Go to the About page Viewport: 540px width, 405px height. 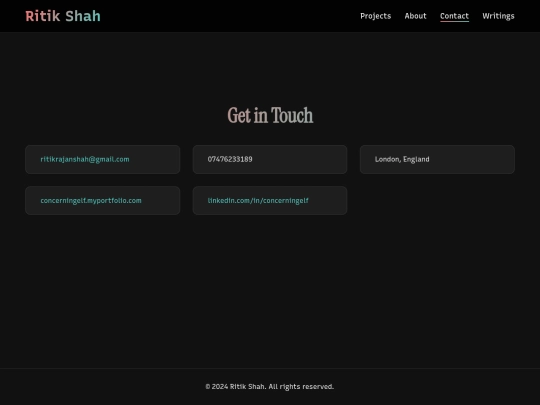415,16
